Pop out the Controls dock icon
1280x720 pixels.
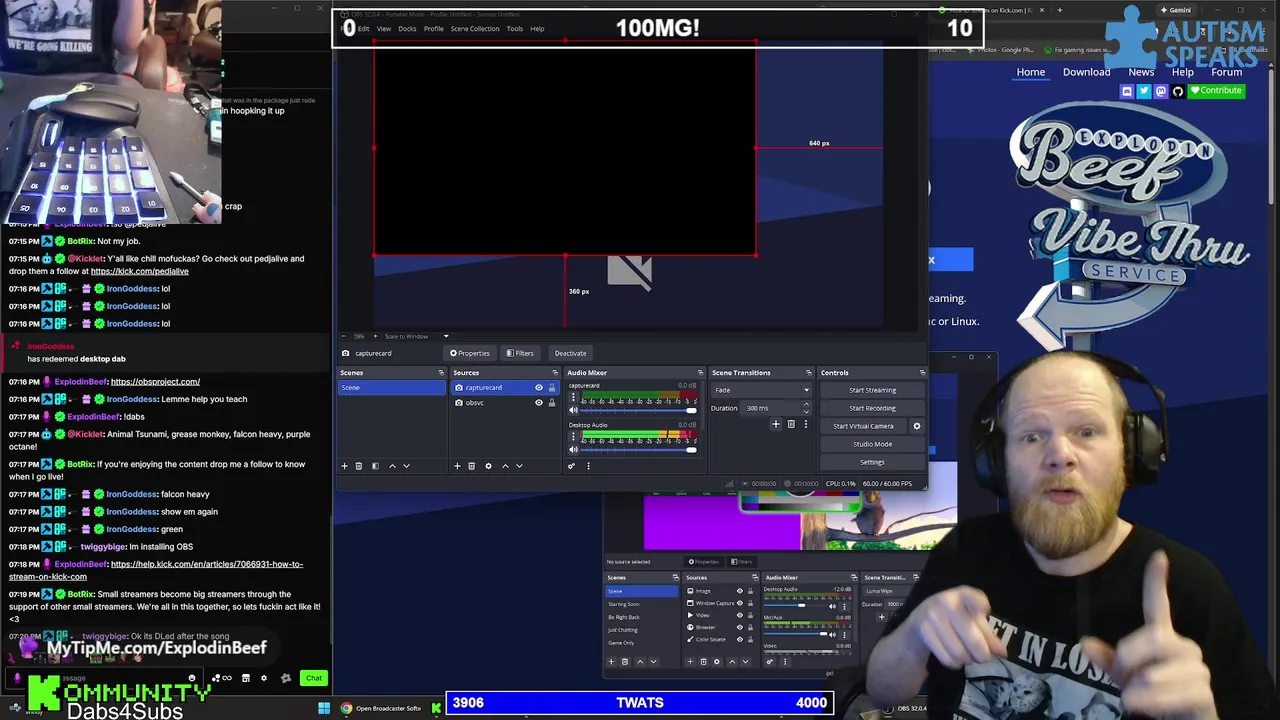point(922,373)
